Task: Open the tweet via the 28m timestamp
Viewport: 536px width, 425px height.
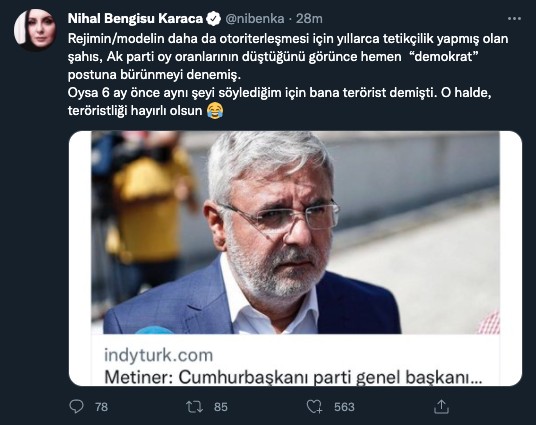Action: [309, 18]
